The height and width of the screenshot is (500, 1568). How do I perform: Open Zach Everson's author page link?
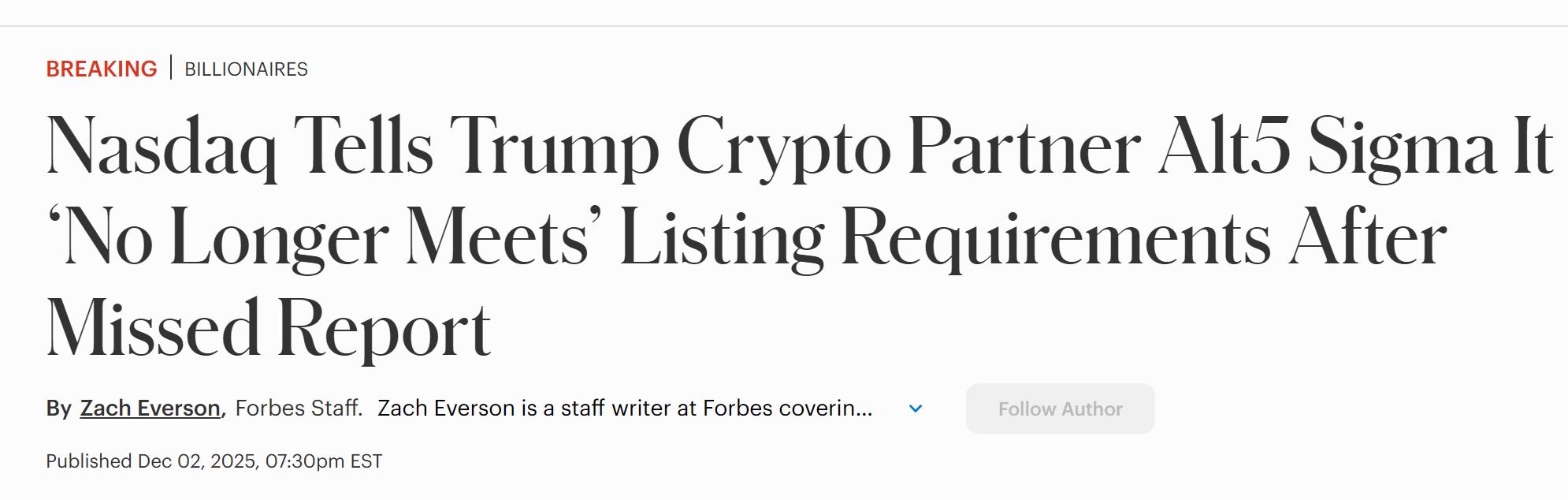[150, 409]
